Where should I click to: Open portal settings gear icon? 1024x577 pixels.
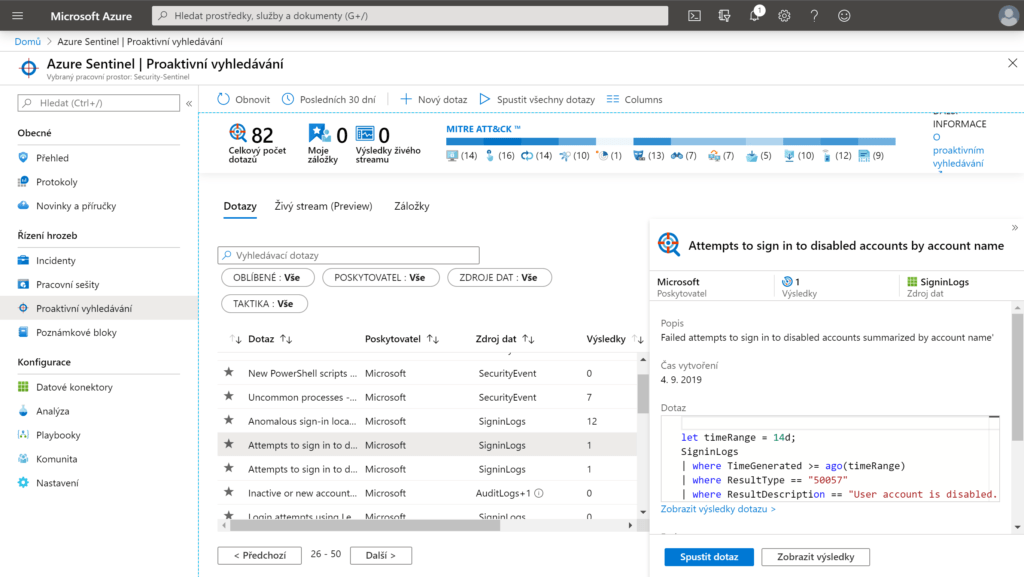click(x=784, y=16)
